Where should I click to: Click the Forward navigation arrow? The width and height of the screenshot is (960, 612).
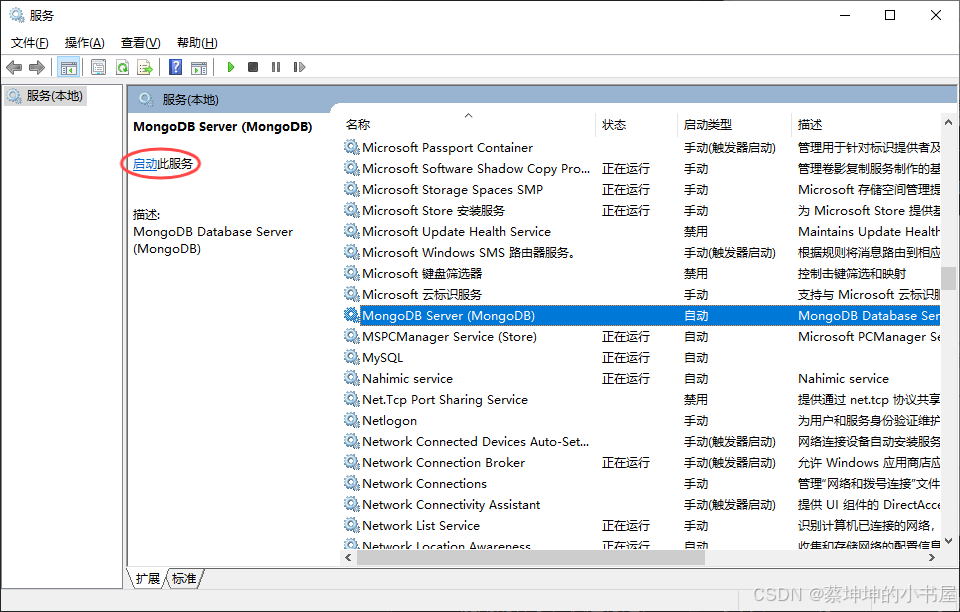(35, 67)
